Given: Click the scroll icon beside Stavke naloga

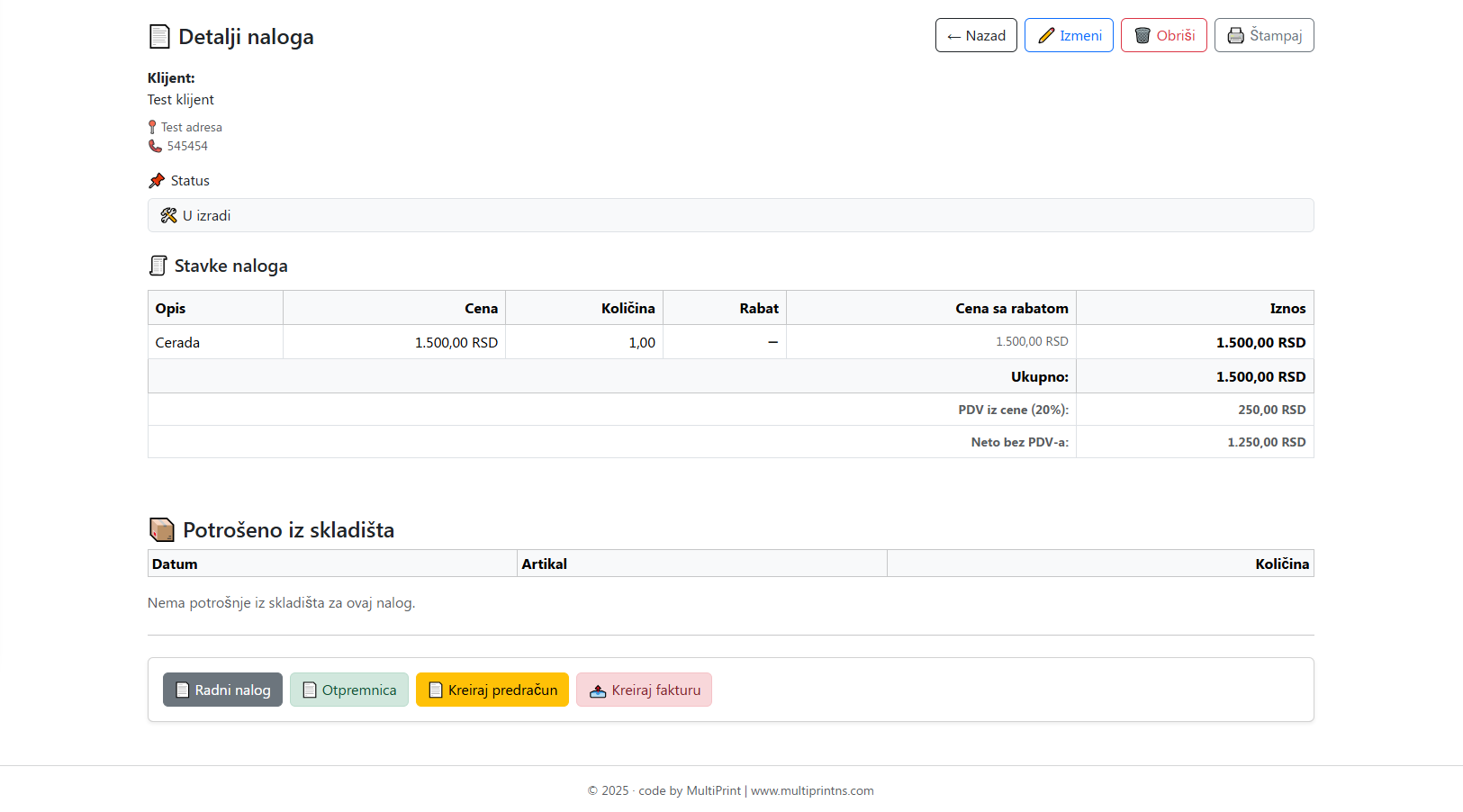Looking at the screenshot, I should 158,266.
